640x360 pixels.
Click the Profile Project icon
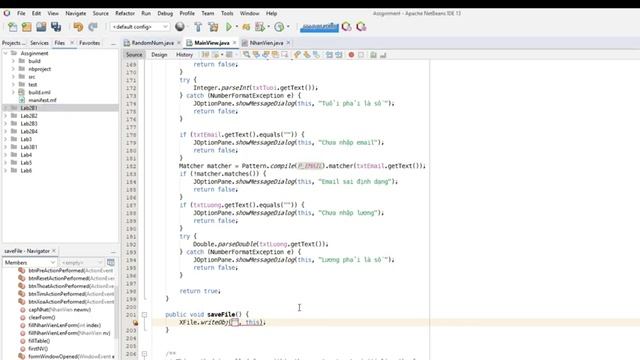click(260, 27)
